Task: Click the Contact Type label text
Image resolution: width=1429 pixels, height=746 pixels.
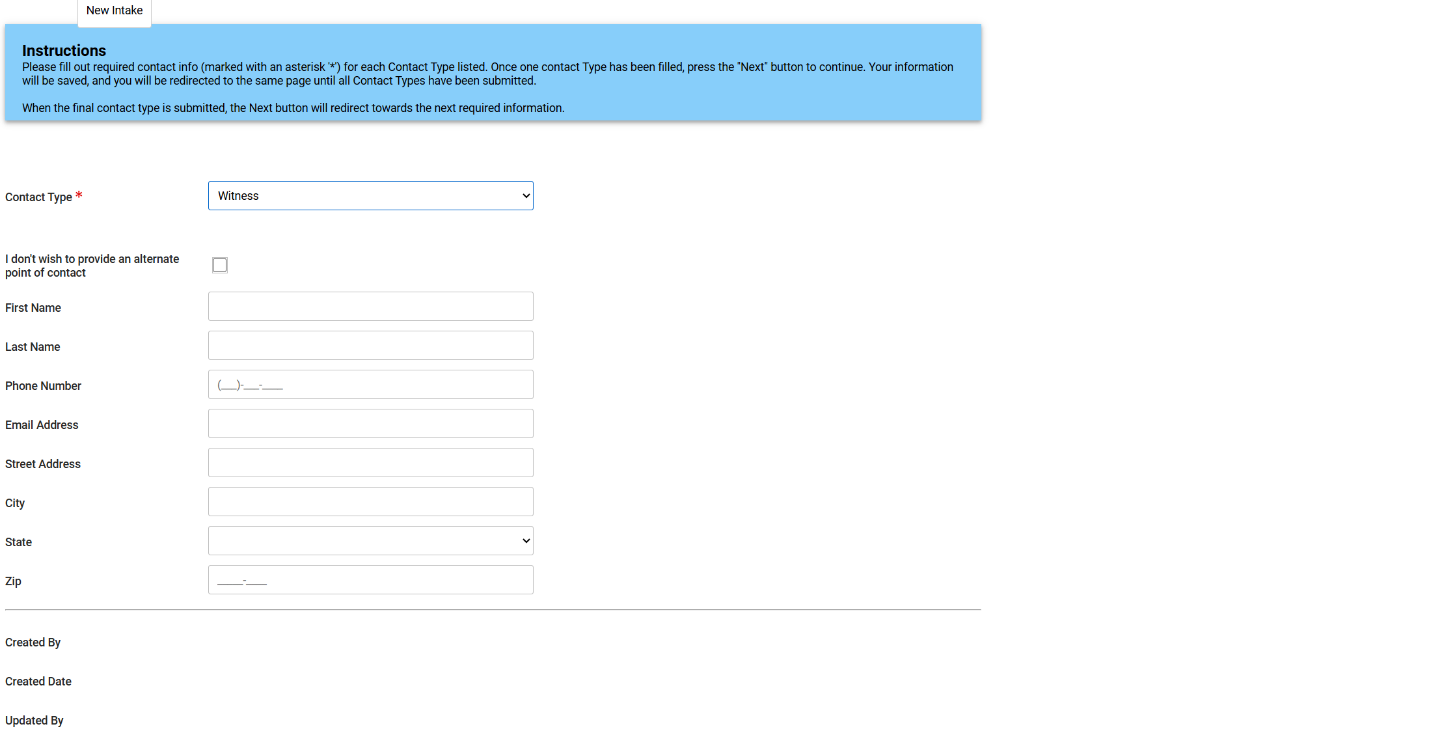Action: [38, 198]
